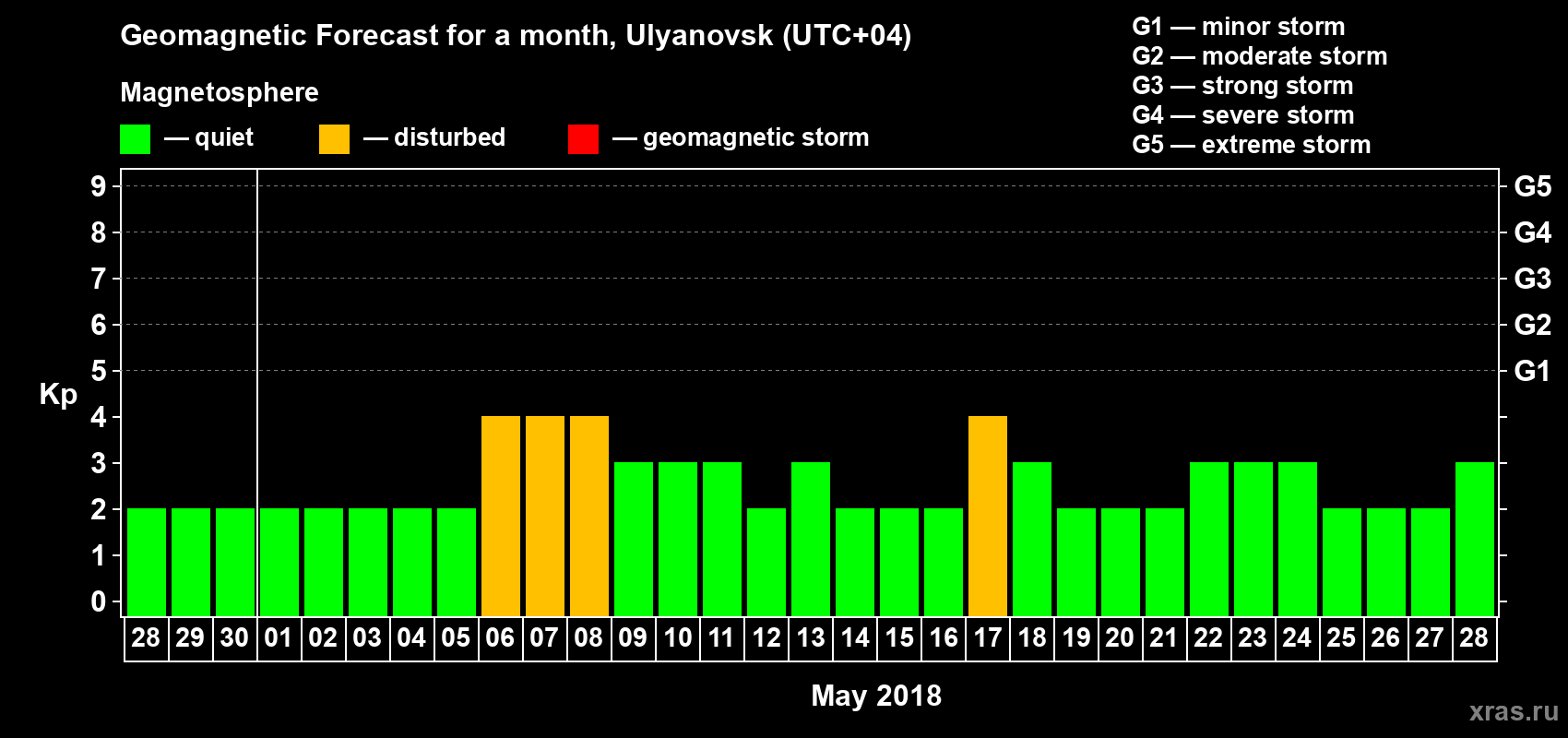Image resolution: width=1568 pixels, height=738 pixels.
Task: Click the Kp axis value 5
Action: click(x=99, y=371)
